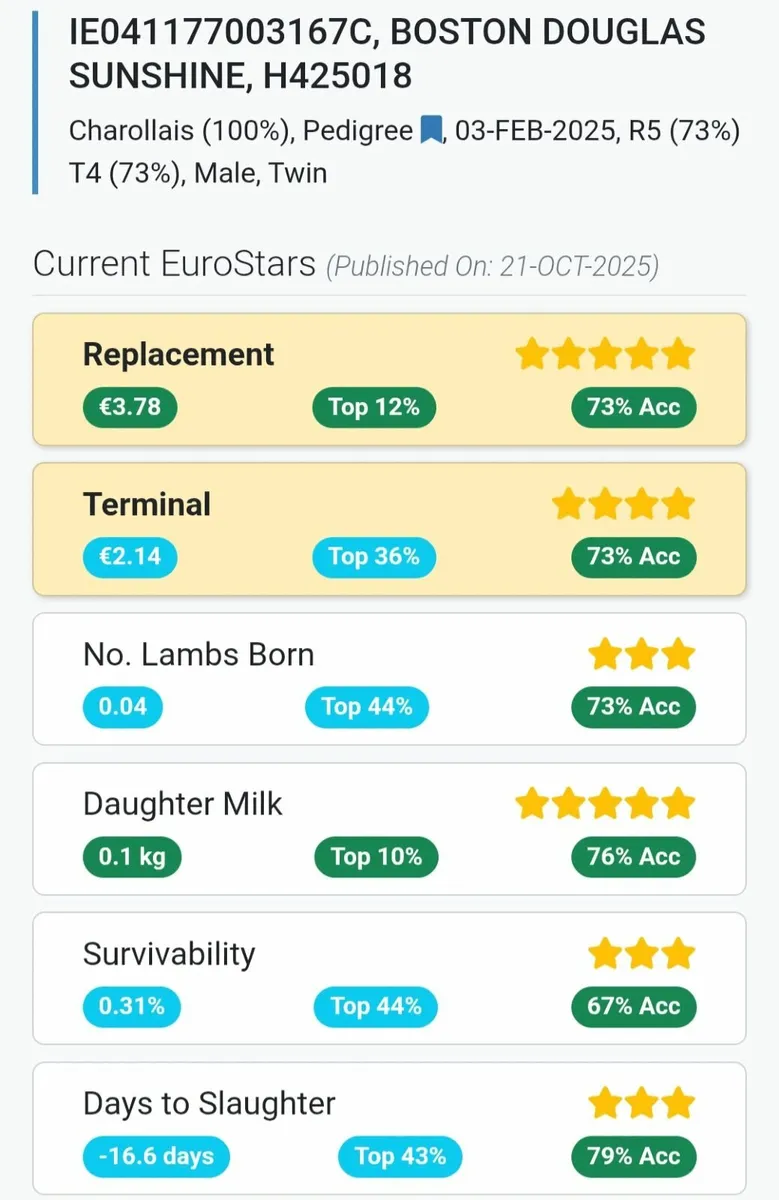Click the No. Lambs Born star rating

pos(641,654)
